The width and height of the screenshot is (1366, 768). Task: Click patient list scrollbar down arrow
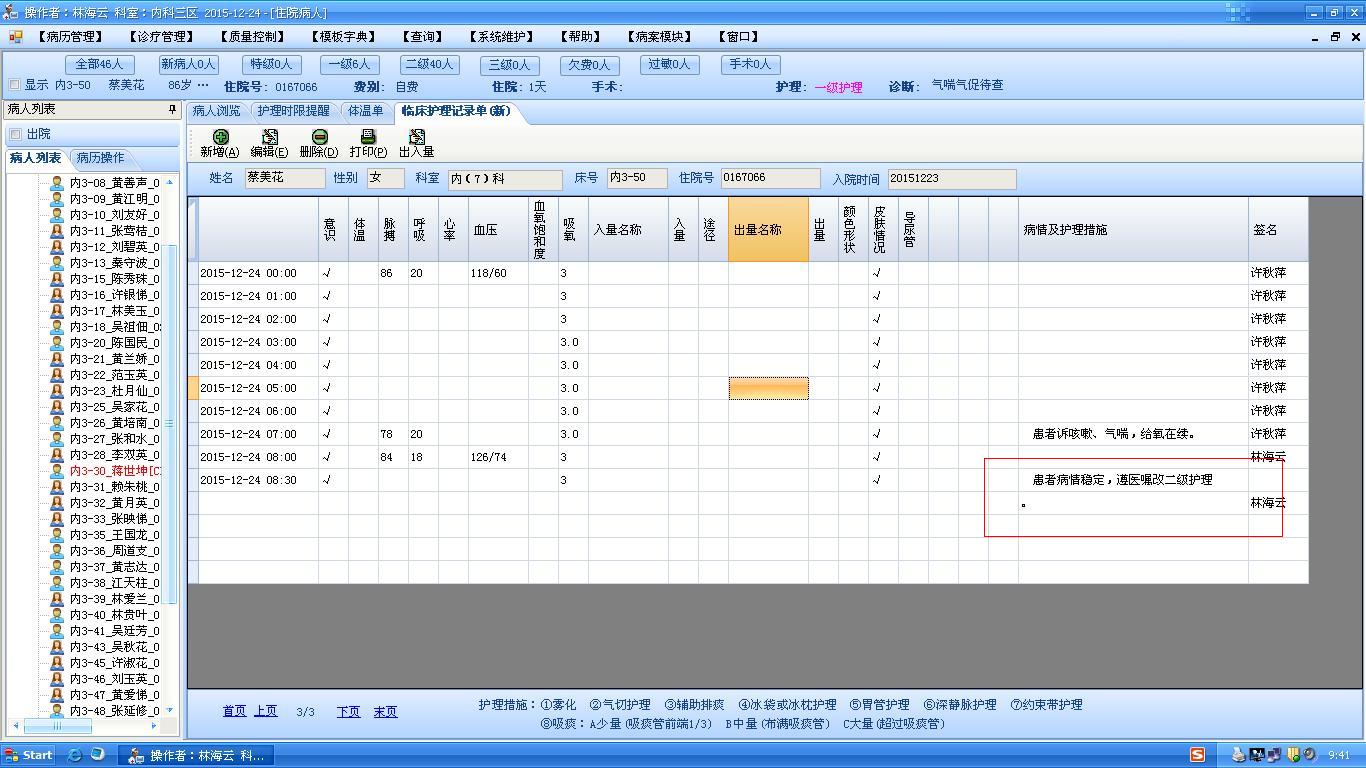point(170,711)
